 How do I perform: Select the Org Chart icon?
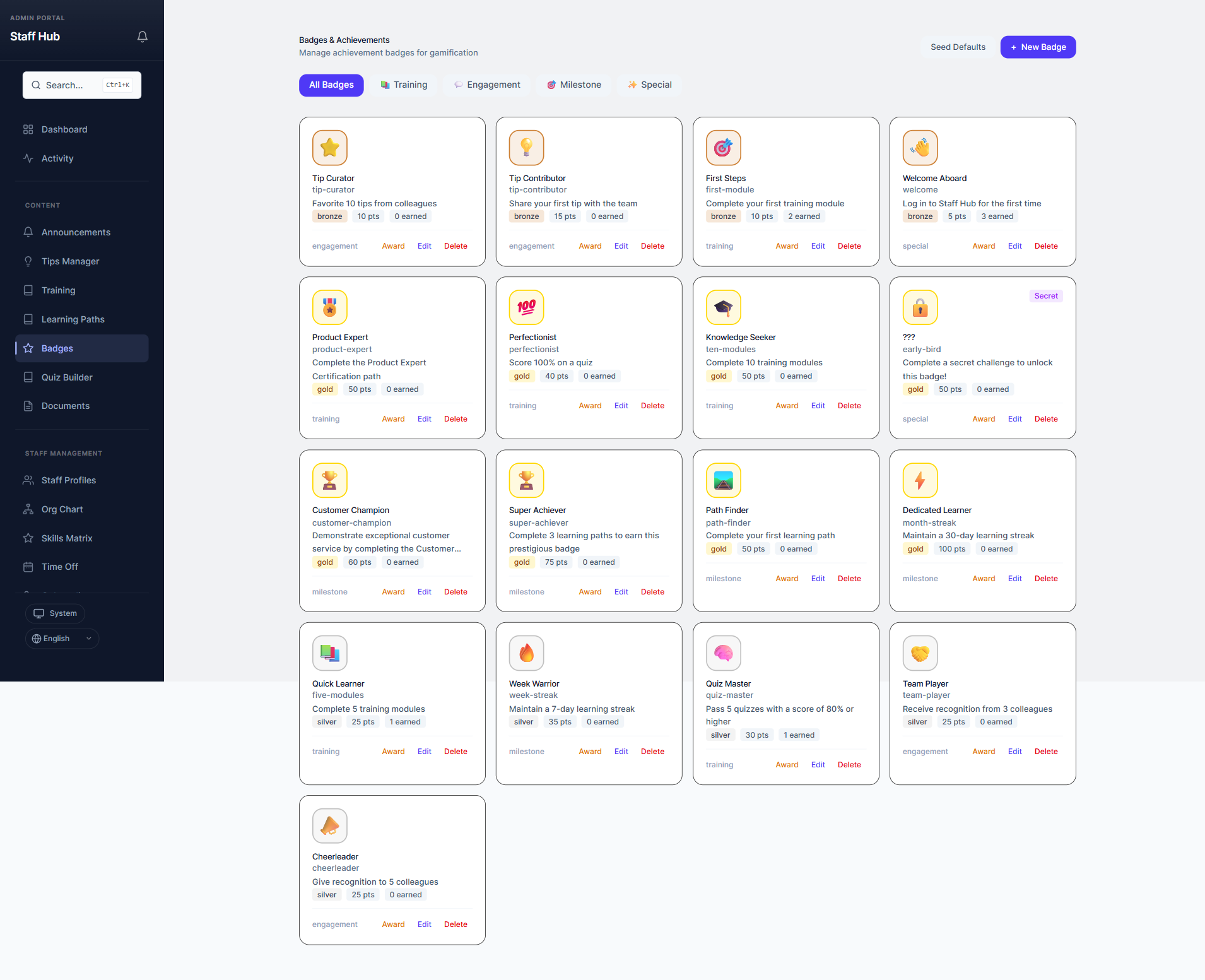point(28,509)
